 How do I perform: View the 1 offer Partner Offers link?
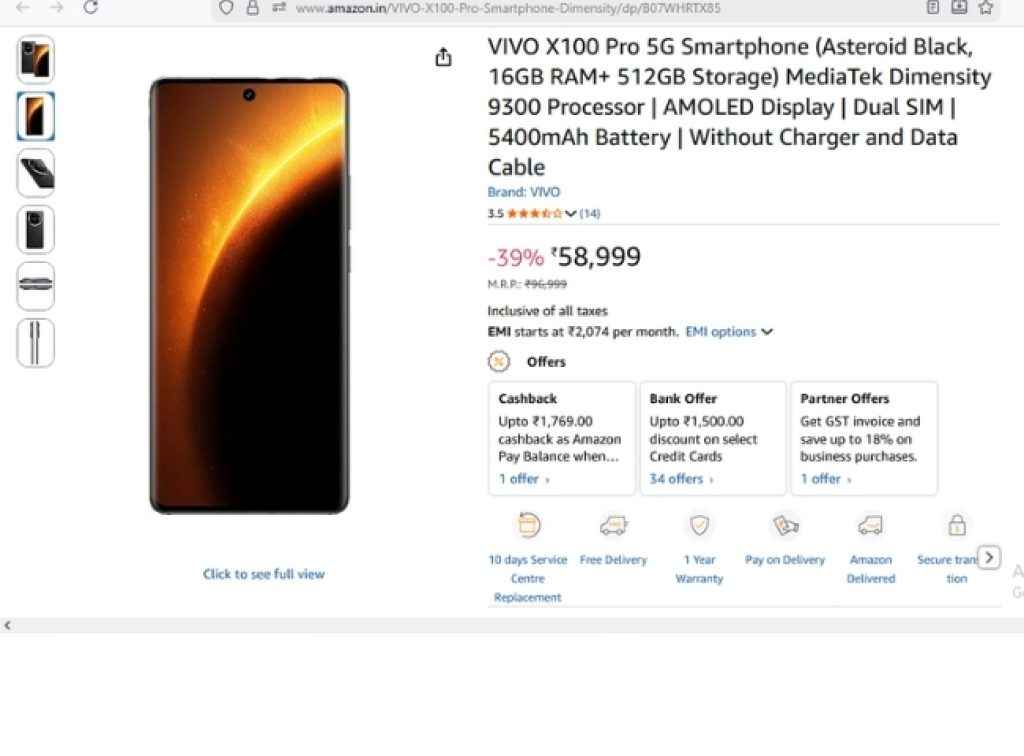825,479
